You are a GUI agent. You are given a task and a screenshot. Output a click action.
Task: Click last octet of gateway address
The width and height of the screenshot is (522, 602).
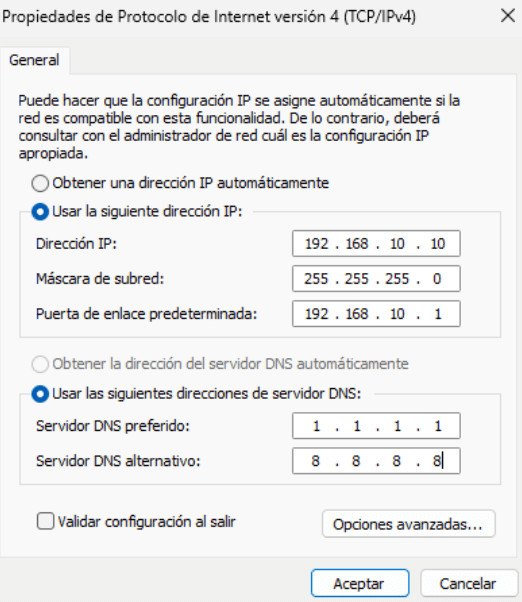tap(438, 314)
